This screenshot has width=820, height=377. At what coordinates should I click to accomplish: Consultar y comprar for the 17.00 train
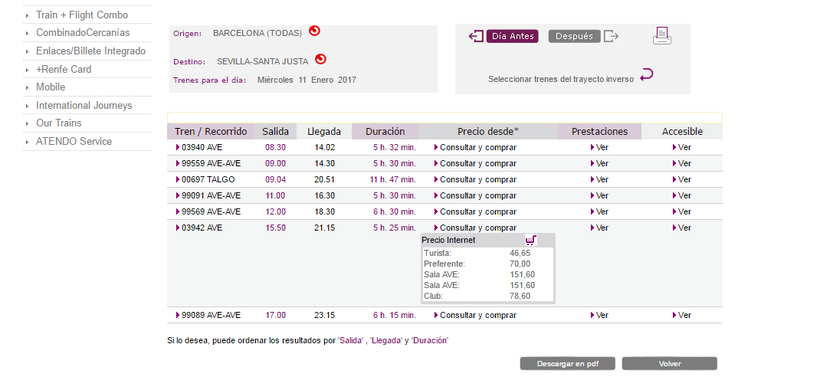(x=475, y=315)
